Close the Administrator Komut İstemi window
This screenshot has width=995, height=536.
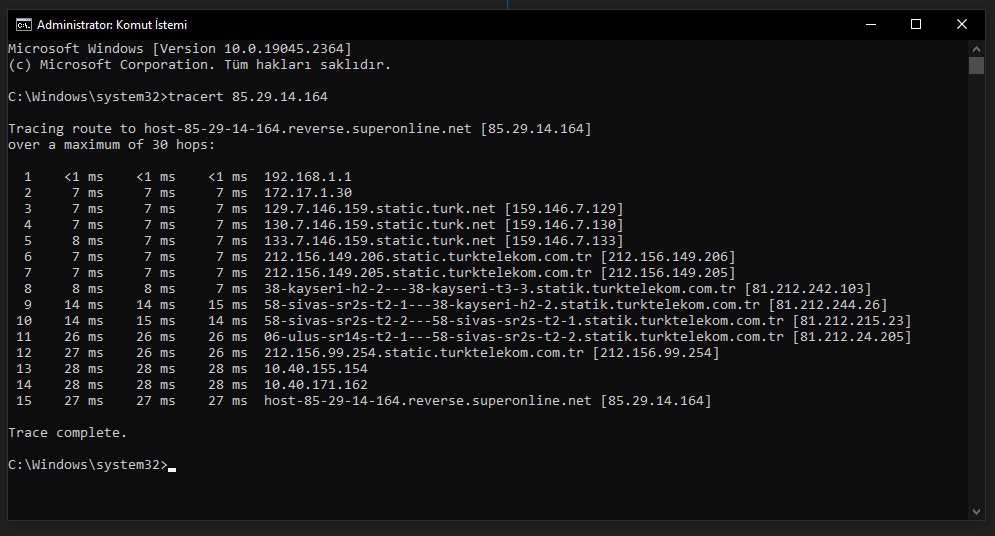click(961, 25)
